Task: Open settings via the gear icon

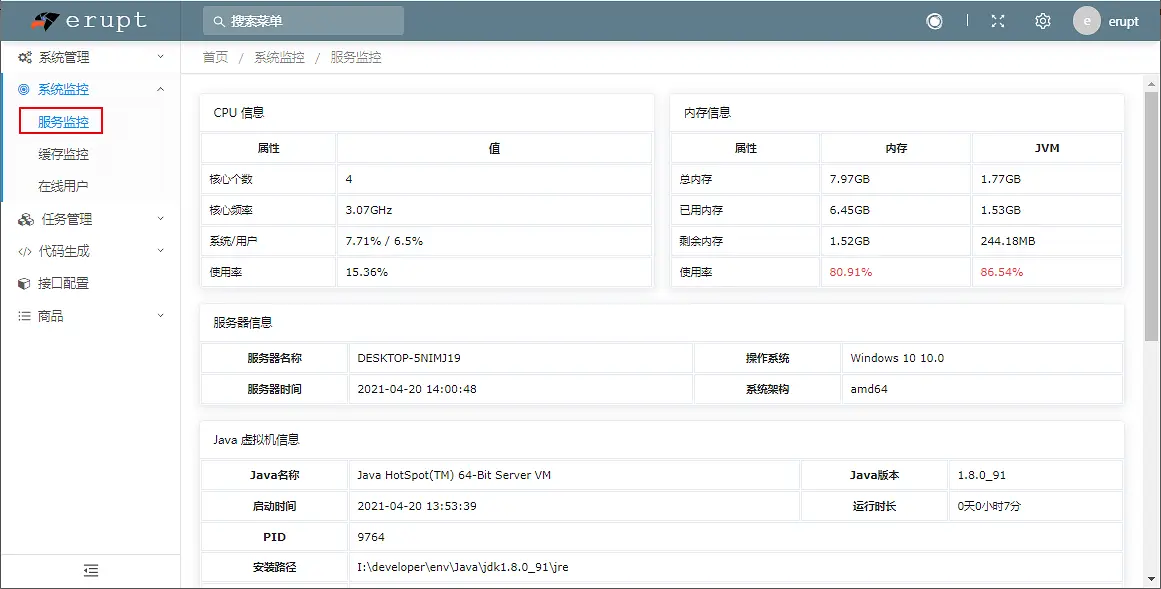Action: 1042,20
